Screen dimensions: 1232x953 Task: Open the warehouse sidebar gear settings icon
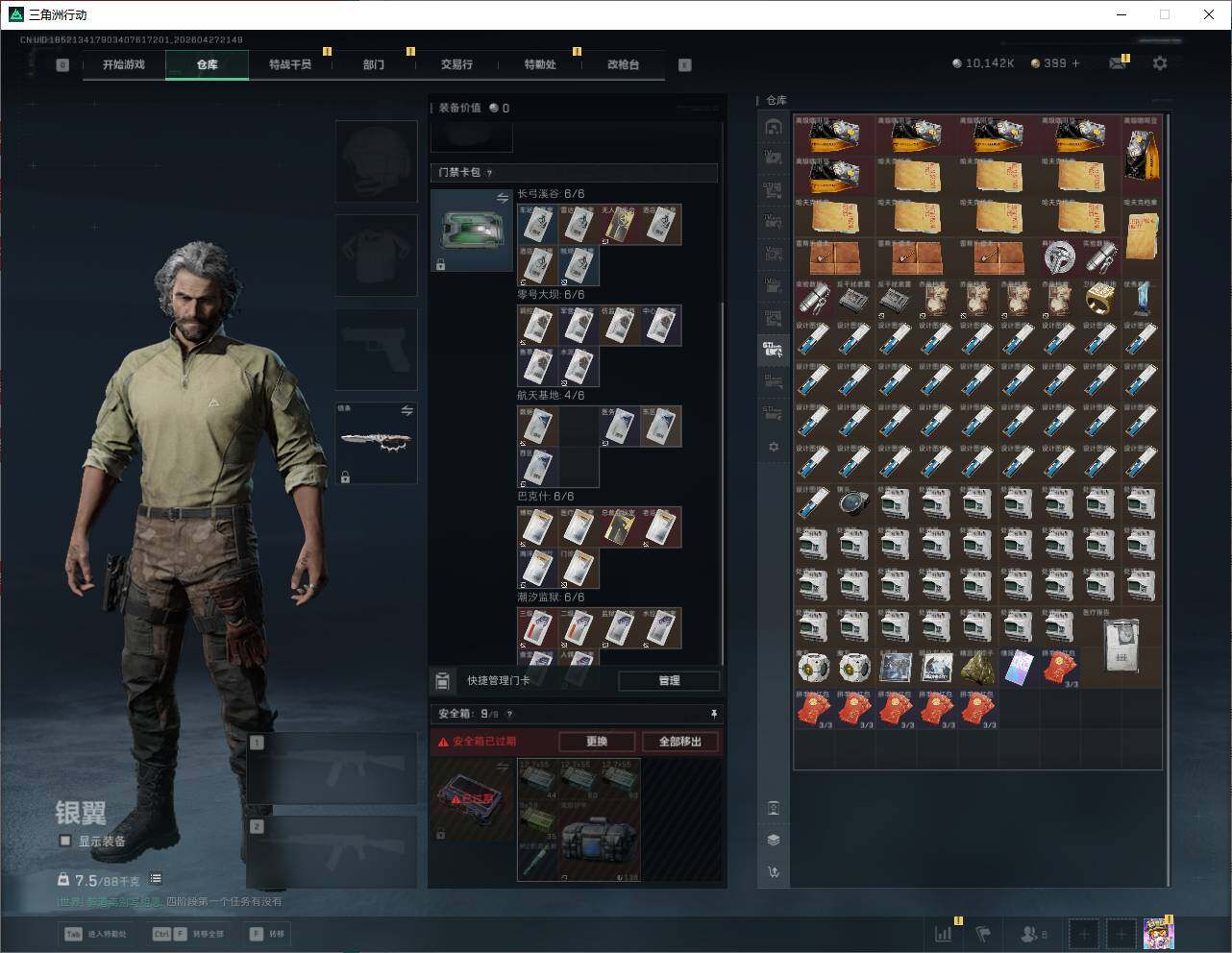coord(774,447)
